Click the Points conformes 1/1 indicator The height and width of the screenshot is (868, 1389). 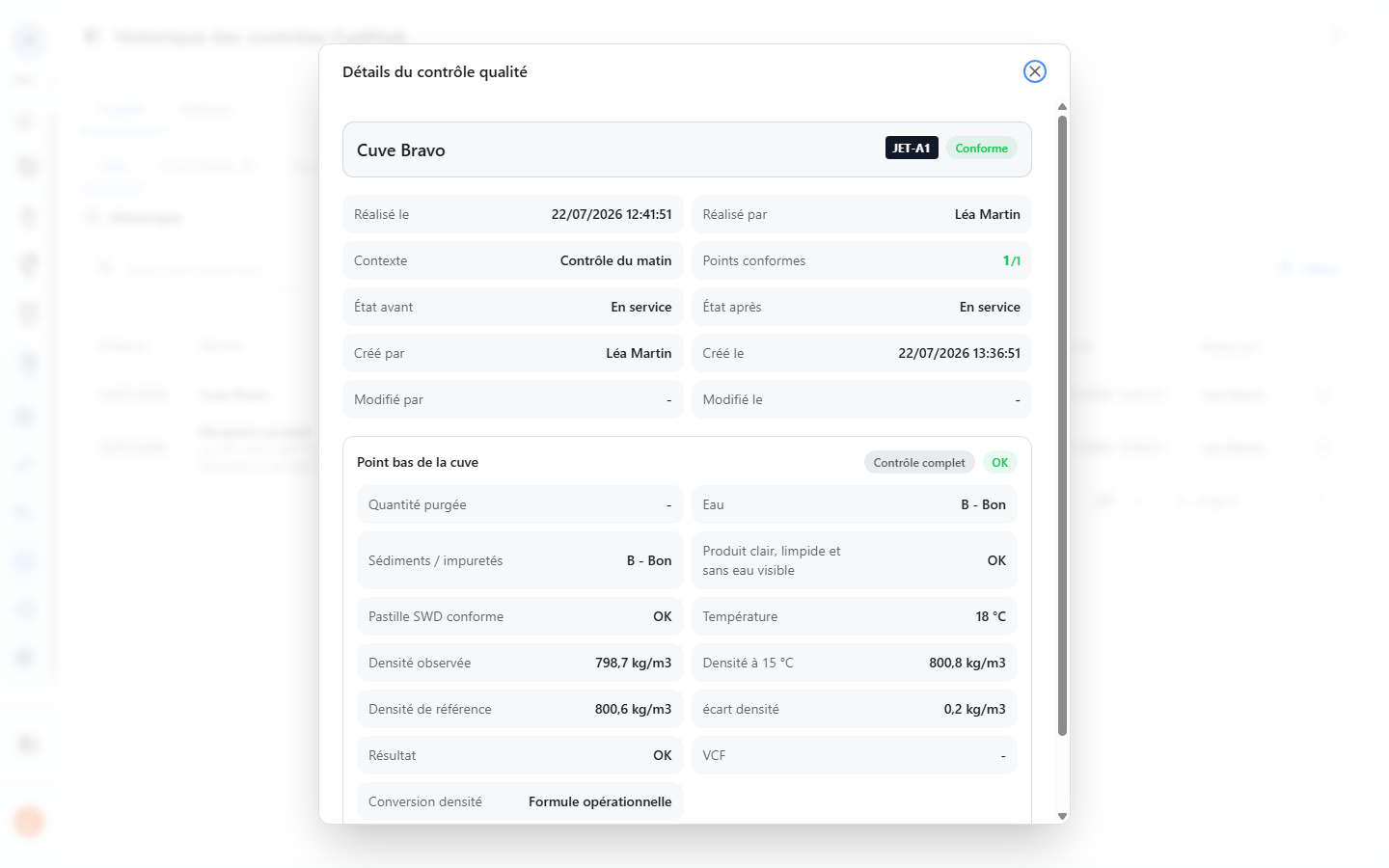pos(1012,260)
